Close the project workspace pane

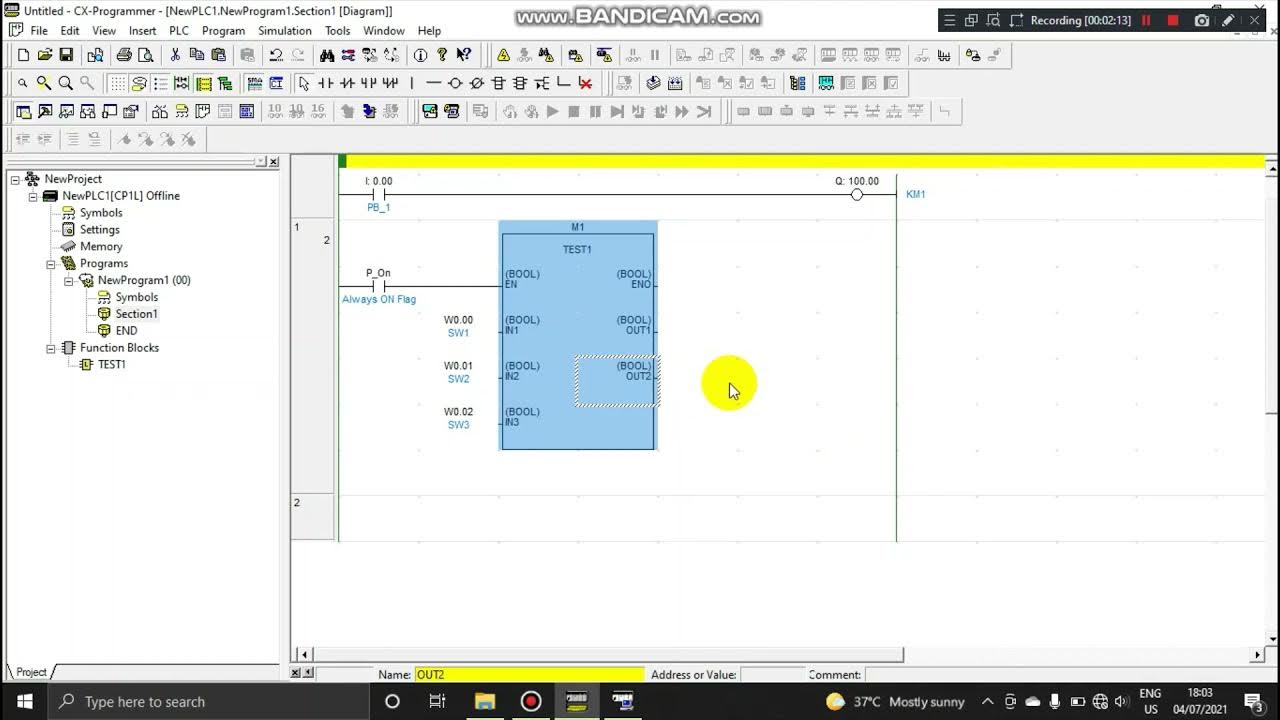274,161
